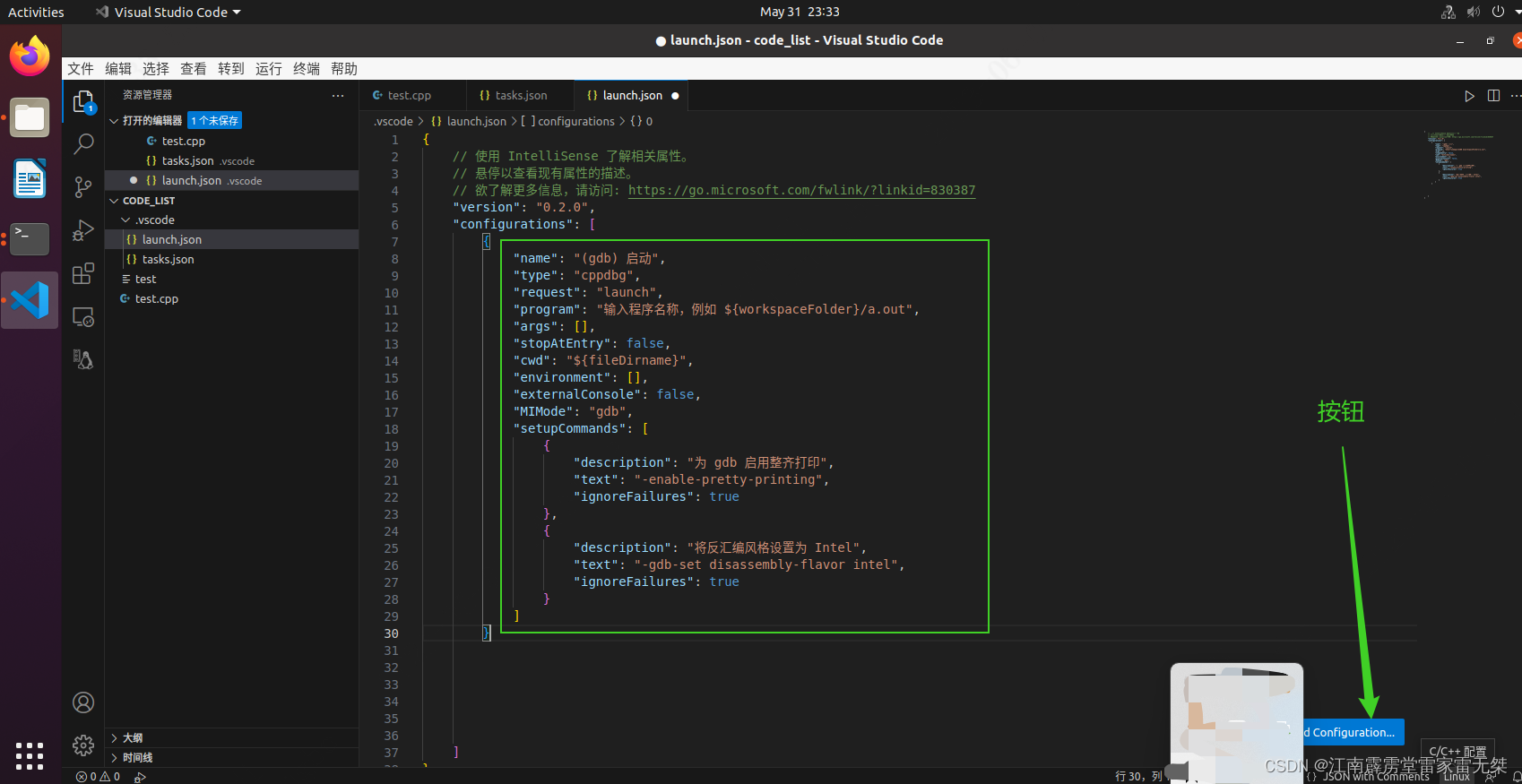The image size is (1522, 784).
Task: Open the 终端 menu
Action: 307,69
